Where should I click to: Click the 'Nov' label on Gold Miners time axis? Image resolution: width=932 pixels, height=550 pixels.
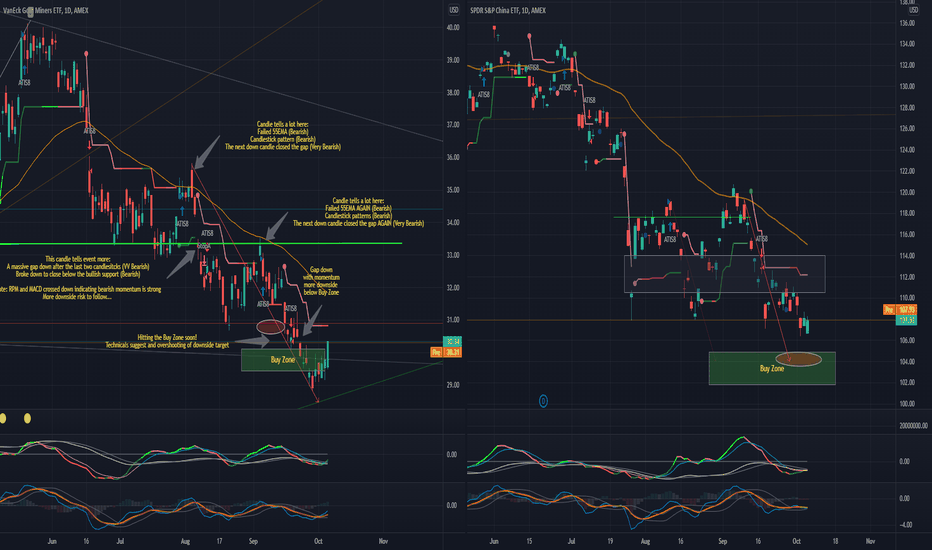pos(383,541)
